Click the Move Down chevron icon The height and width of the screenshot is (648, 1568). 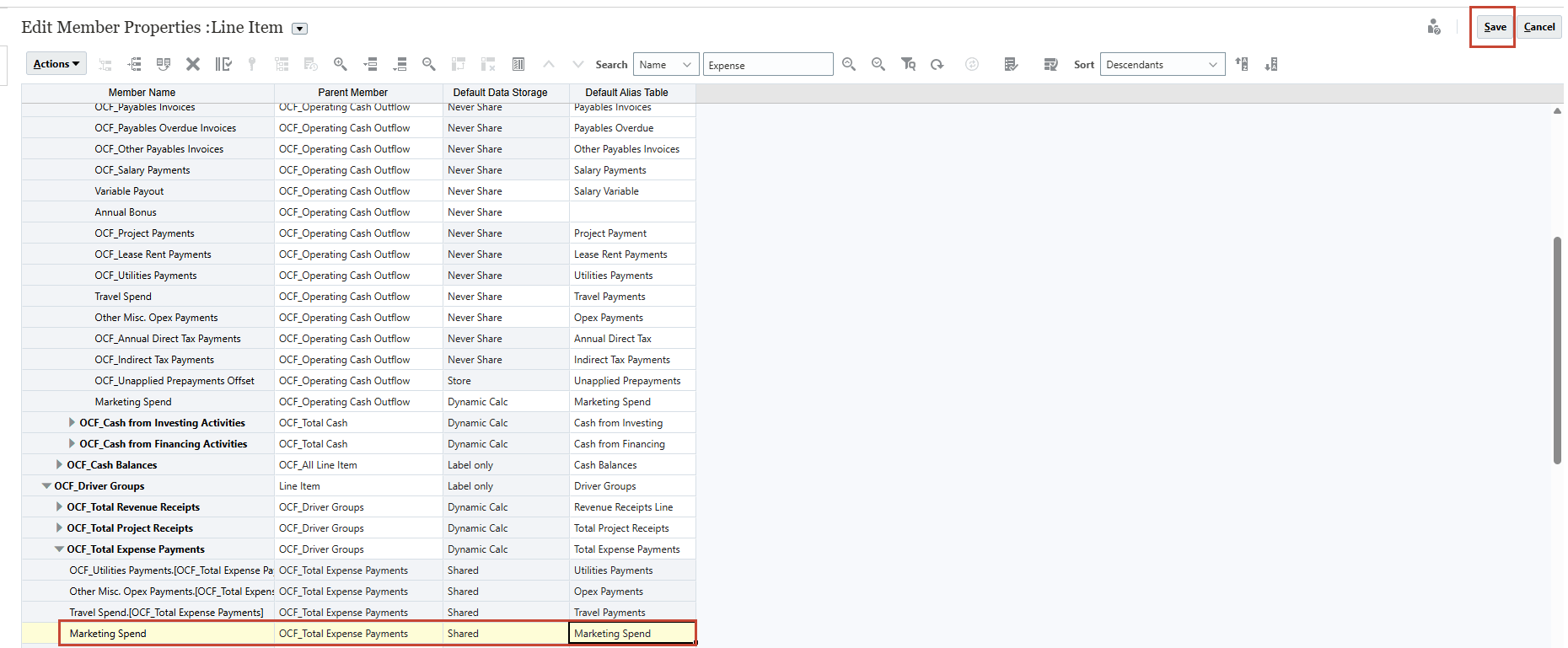coord(577,64)
